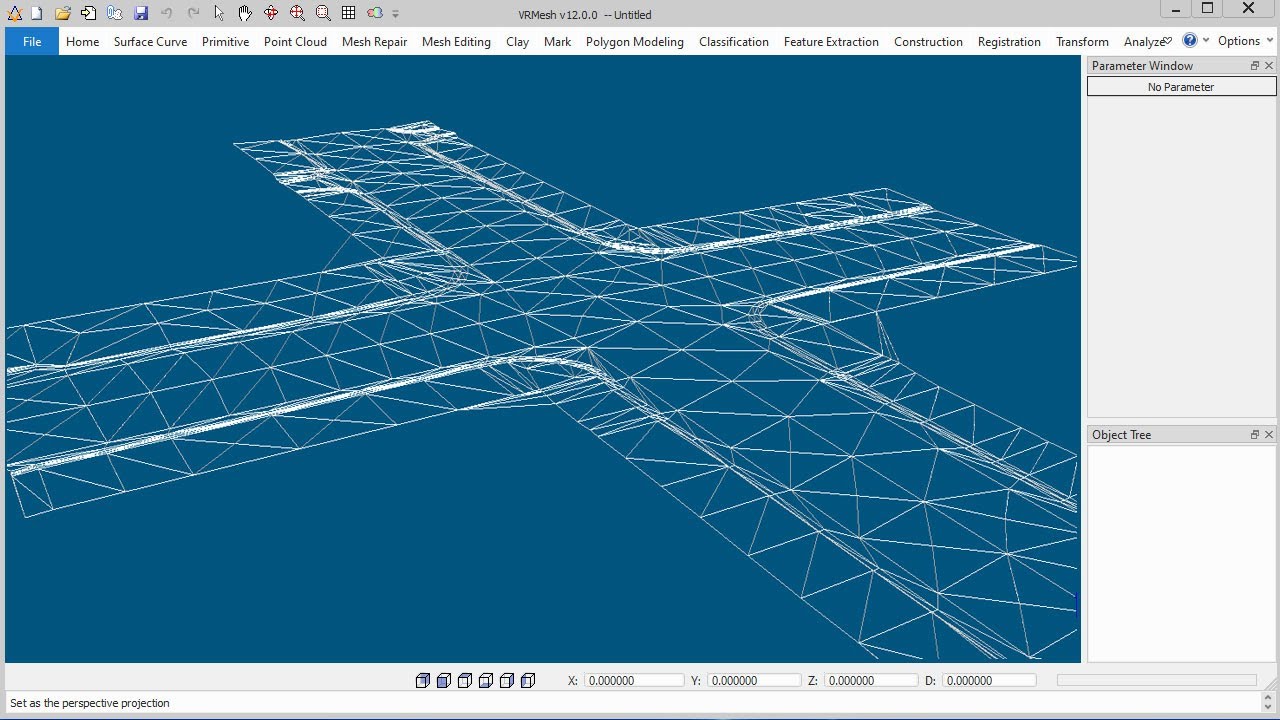1280x720 pixels.
Task: Close the Object Tree panel
Action: coord(1269,435)
